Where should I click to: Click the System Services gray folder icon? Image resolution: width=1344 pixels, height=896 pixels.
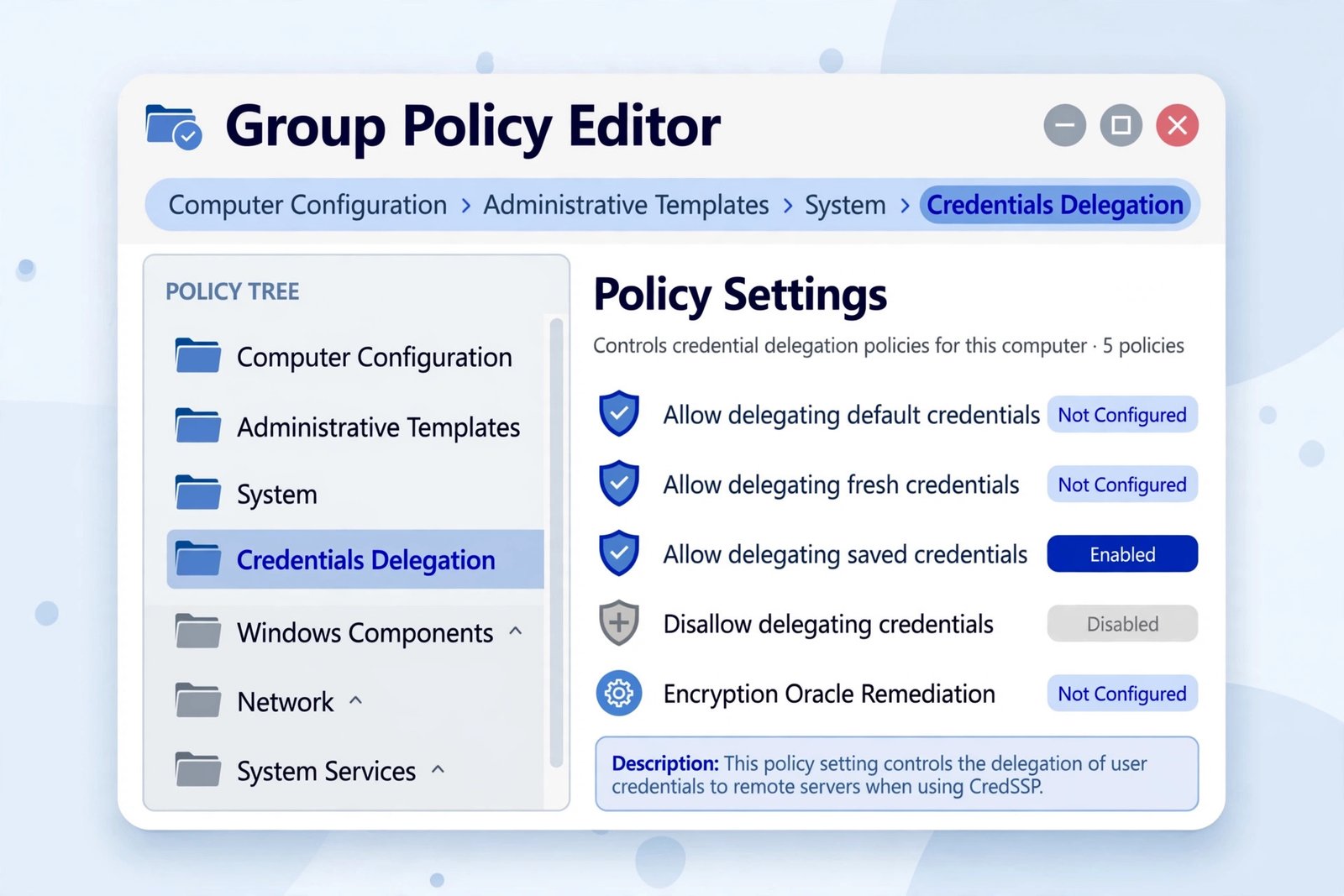pos(197,769)
